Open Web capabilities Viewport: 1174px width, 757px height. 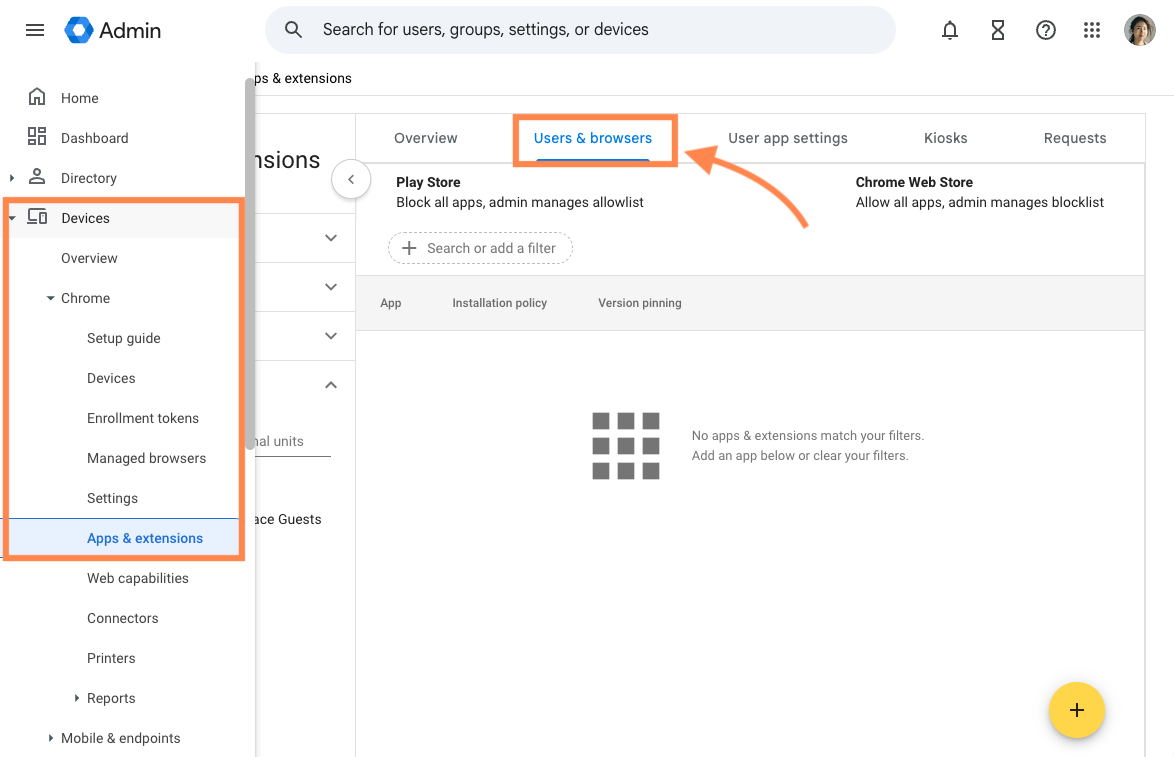click(x=138, y=578)
